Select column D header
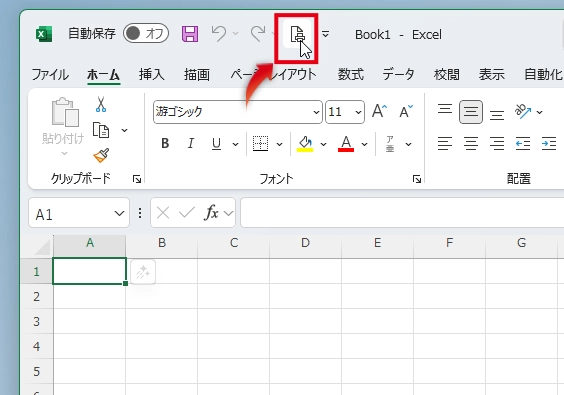Screen dimensions: 564x395 (305, 244)
